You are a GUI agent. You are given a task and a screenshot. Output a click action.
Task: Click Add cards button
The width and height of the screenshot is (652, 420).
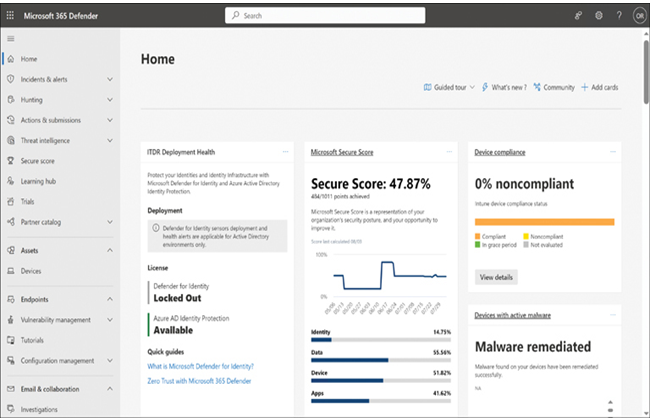pos(600,87)
